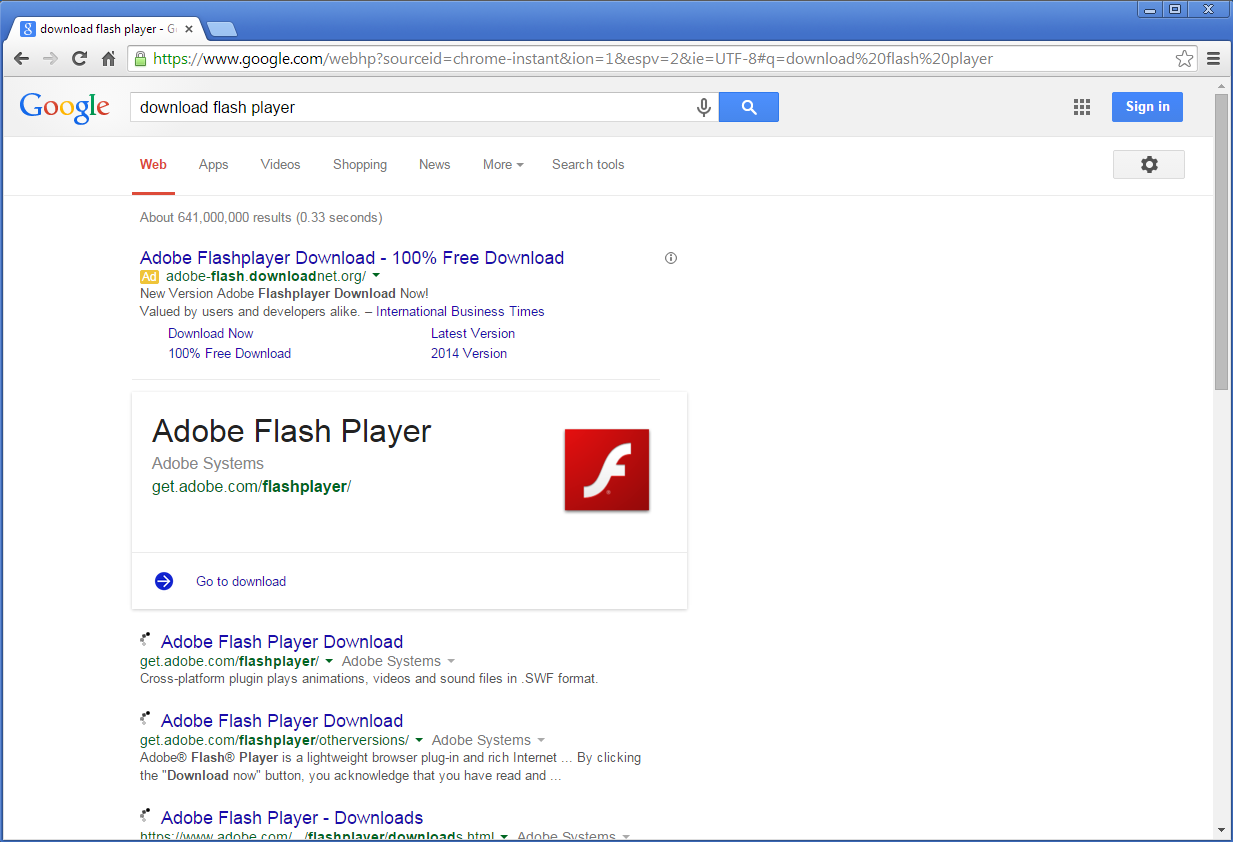Open the otherversions Adobe Flash Player Download result
Viewport: 1233px width, 842px height.
tap(282, 721)
